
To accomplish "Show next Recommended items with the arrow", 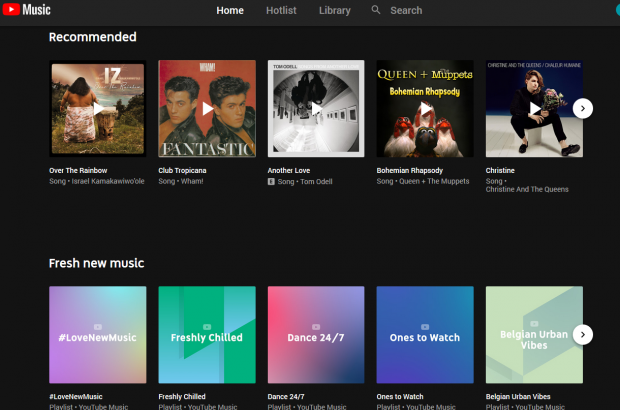I will (582, 108).
